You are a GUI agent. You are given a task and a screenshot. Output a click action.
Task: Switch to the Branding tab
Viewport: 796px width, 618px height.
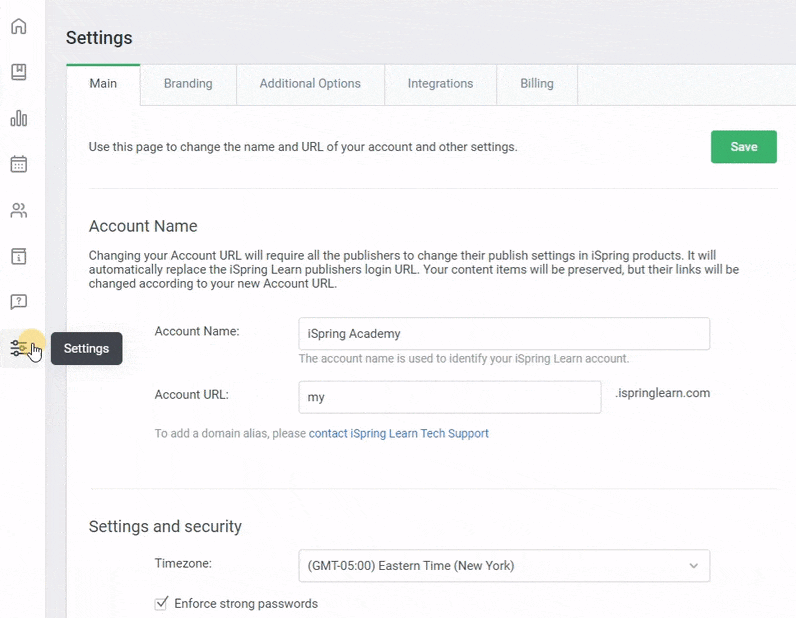[x=188, y=84]
